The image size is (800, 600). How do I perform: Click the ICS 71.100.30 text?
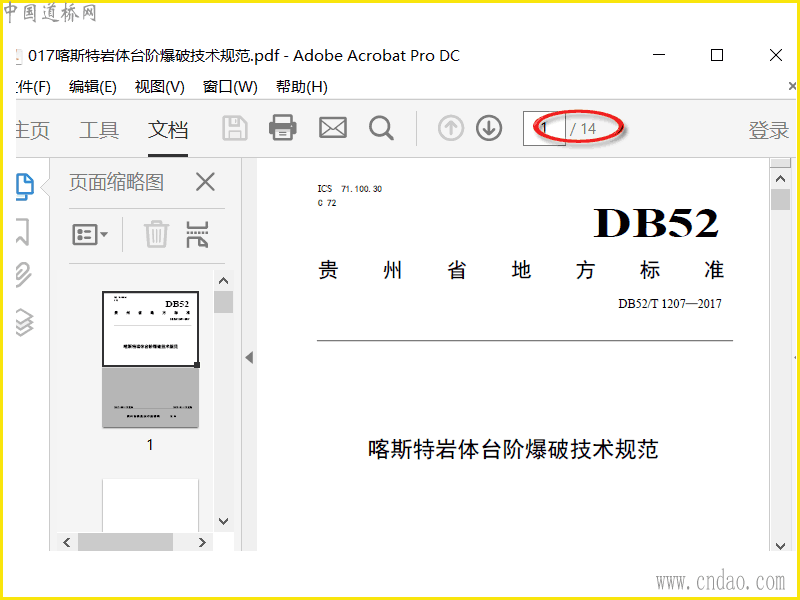(349, 189)
